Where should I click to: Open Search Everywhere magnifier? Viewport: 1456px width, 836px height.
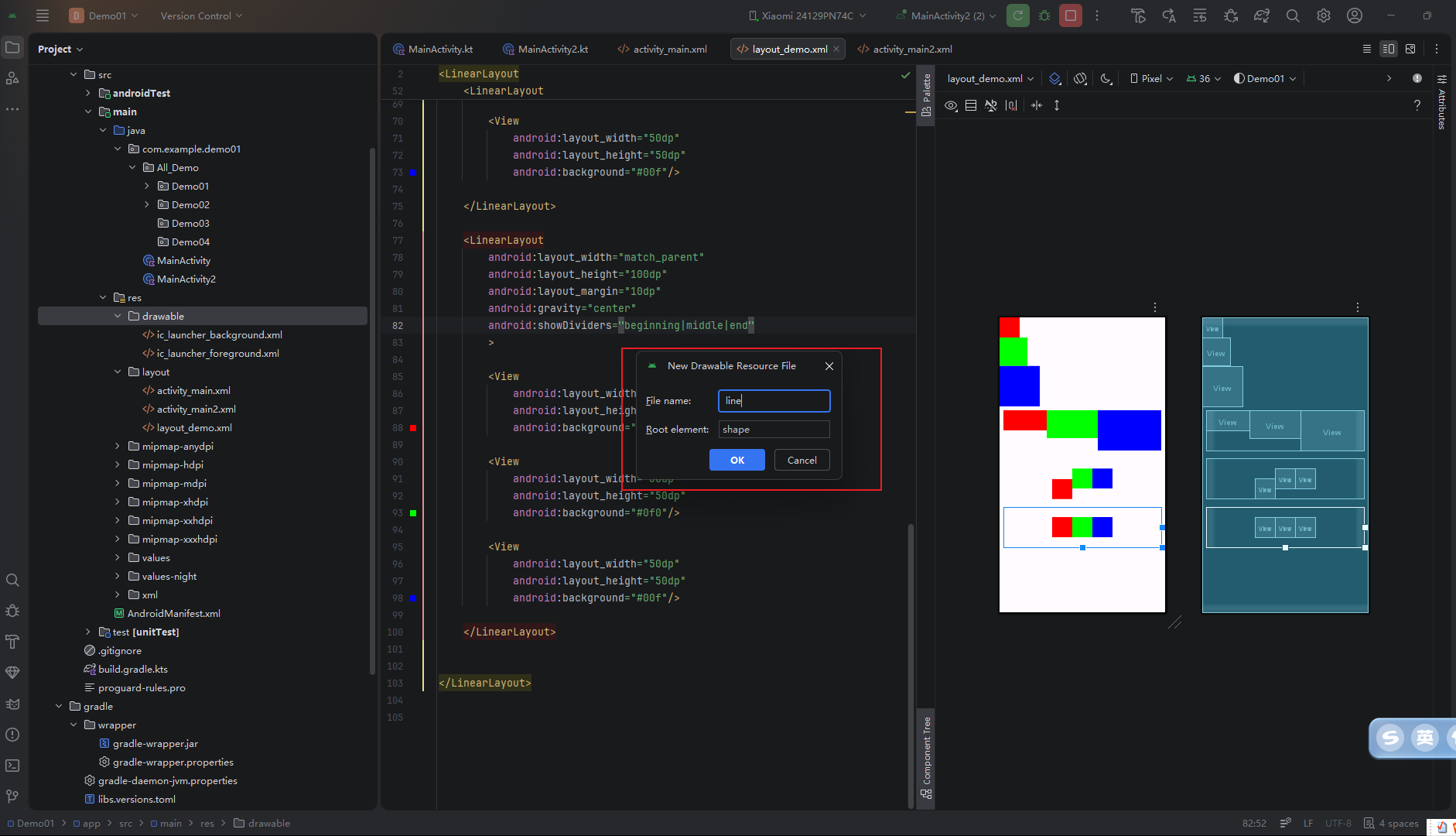coord(1293,15)
